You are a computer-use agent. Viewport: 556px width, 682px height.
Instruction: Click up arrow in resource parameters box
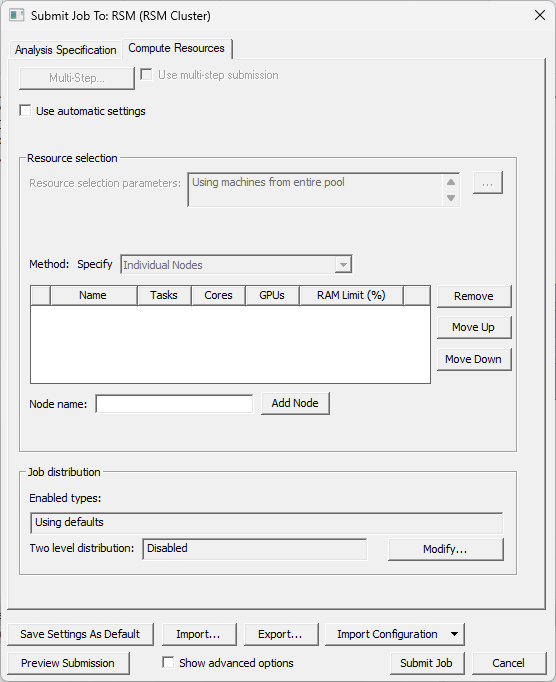451,182
